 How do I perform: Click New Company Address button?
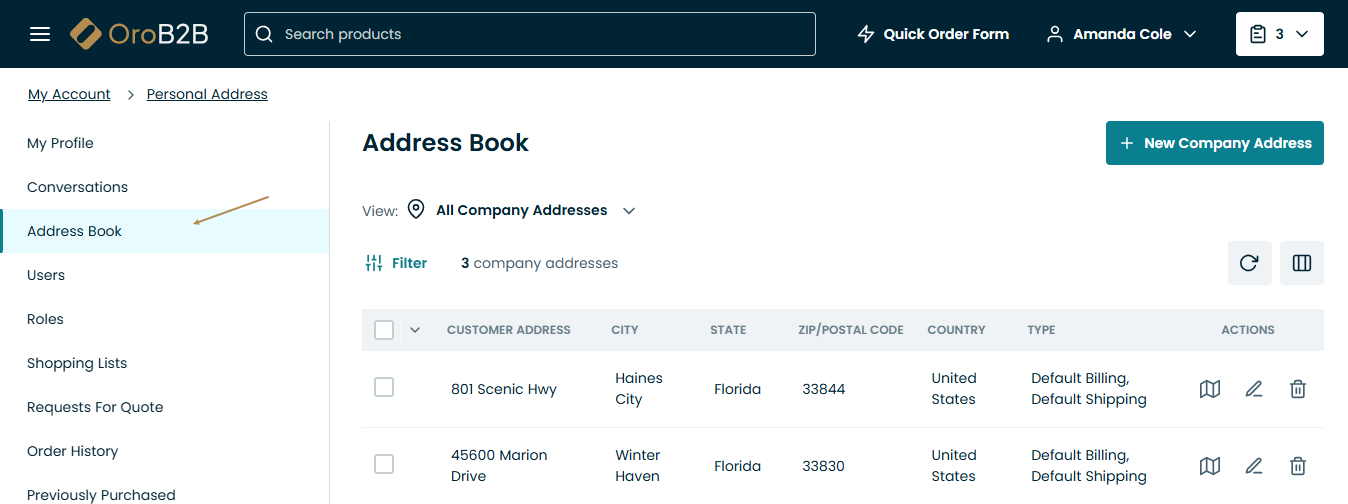[1214, 143]
